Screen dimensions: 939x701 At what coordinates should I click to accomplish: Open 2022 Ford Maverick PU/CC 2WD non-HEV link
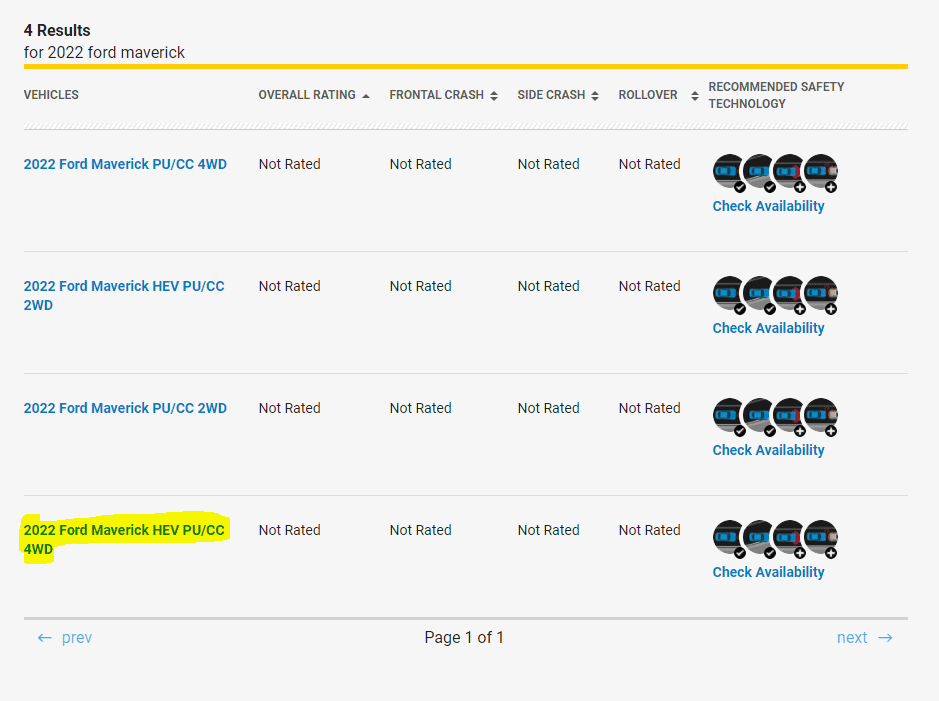[125, 408]
